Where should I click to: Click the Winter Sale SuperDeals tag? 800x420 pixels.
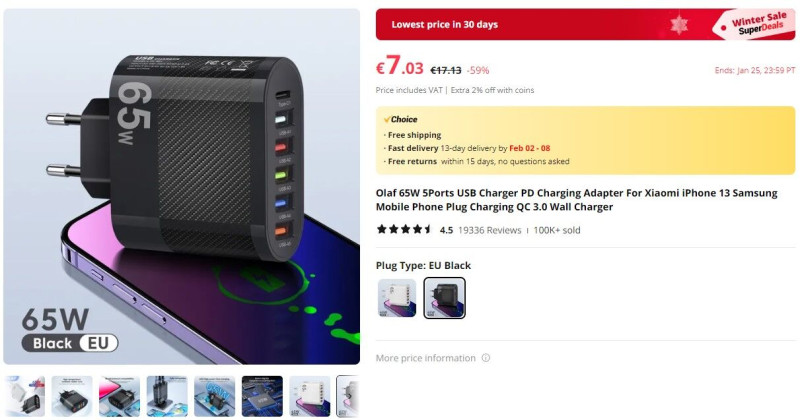pos(756,24)
